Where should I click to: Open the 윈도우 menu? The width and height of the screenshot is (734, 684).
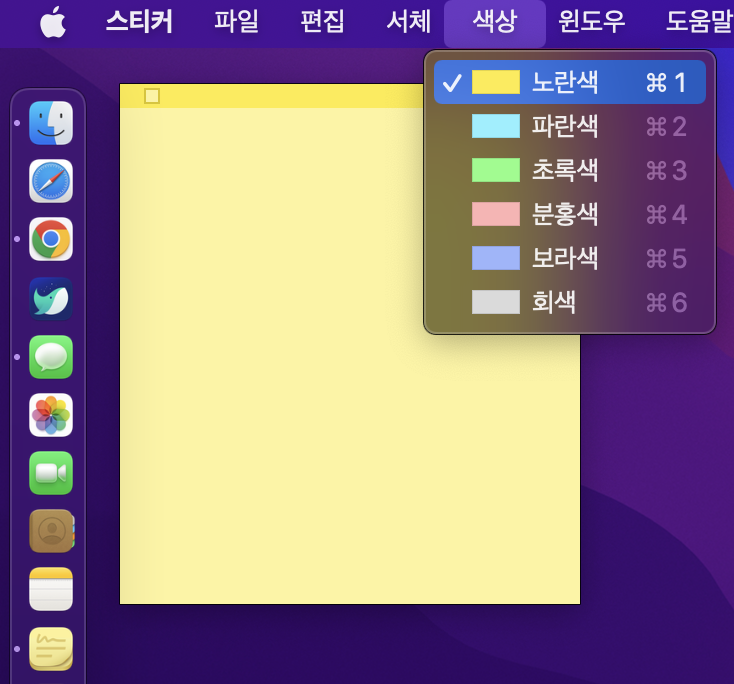[x=592, y=22]
